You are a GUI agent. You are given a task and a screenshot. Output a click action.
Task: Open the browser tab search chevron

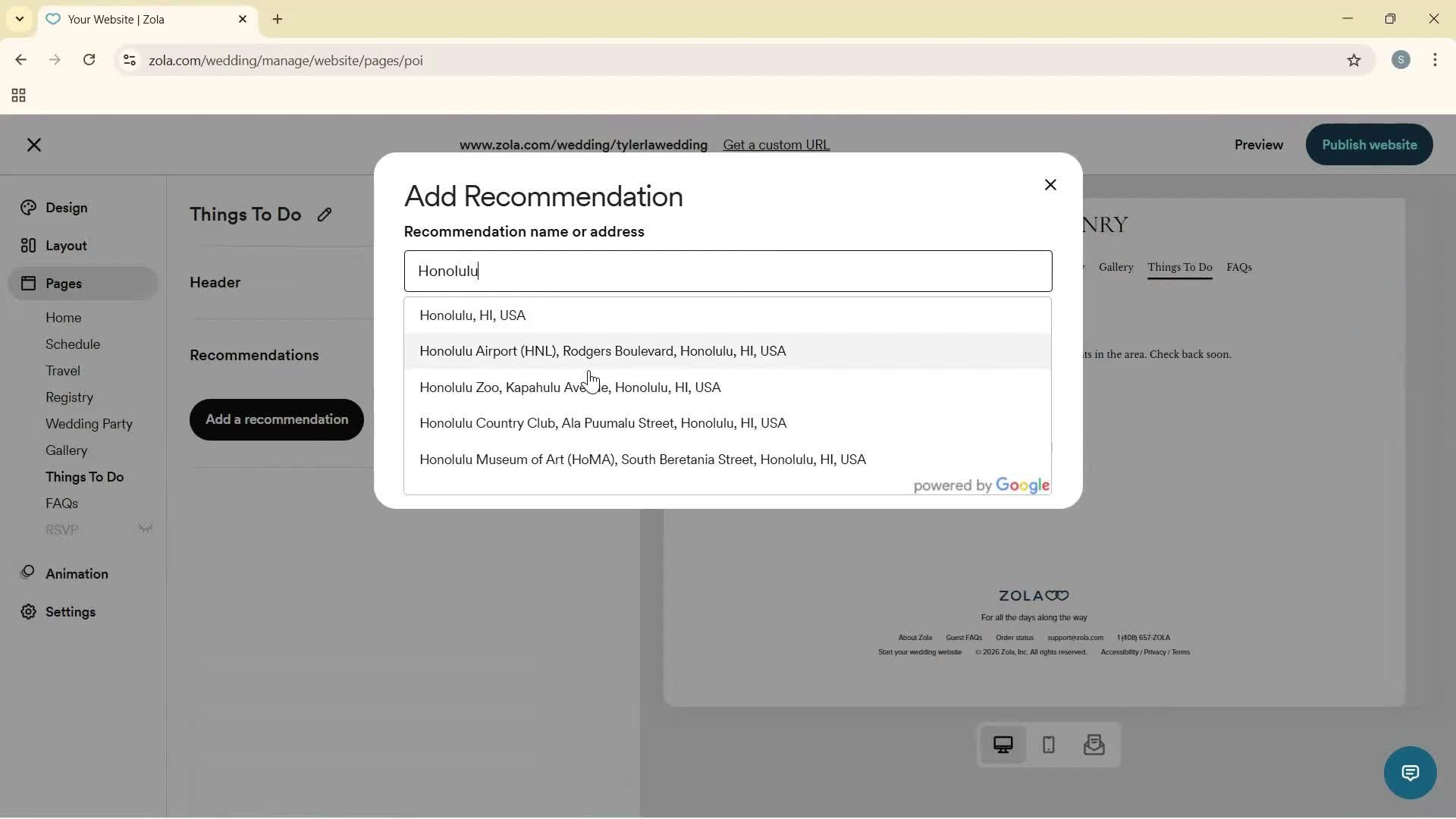point(19,19)
